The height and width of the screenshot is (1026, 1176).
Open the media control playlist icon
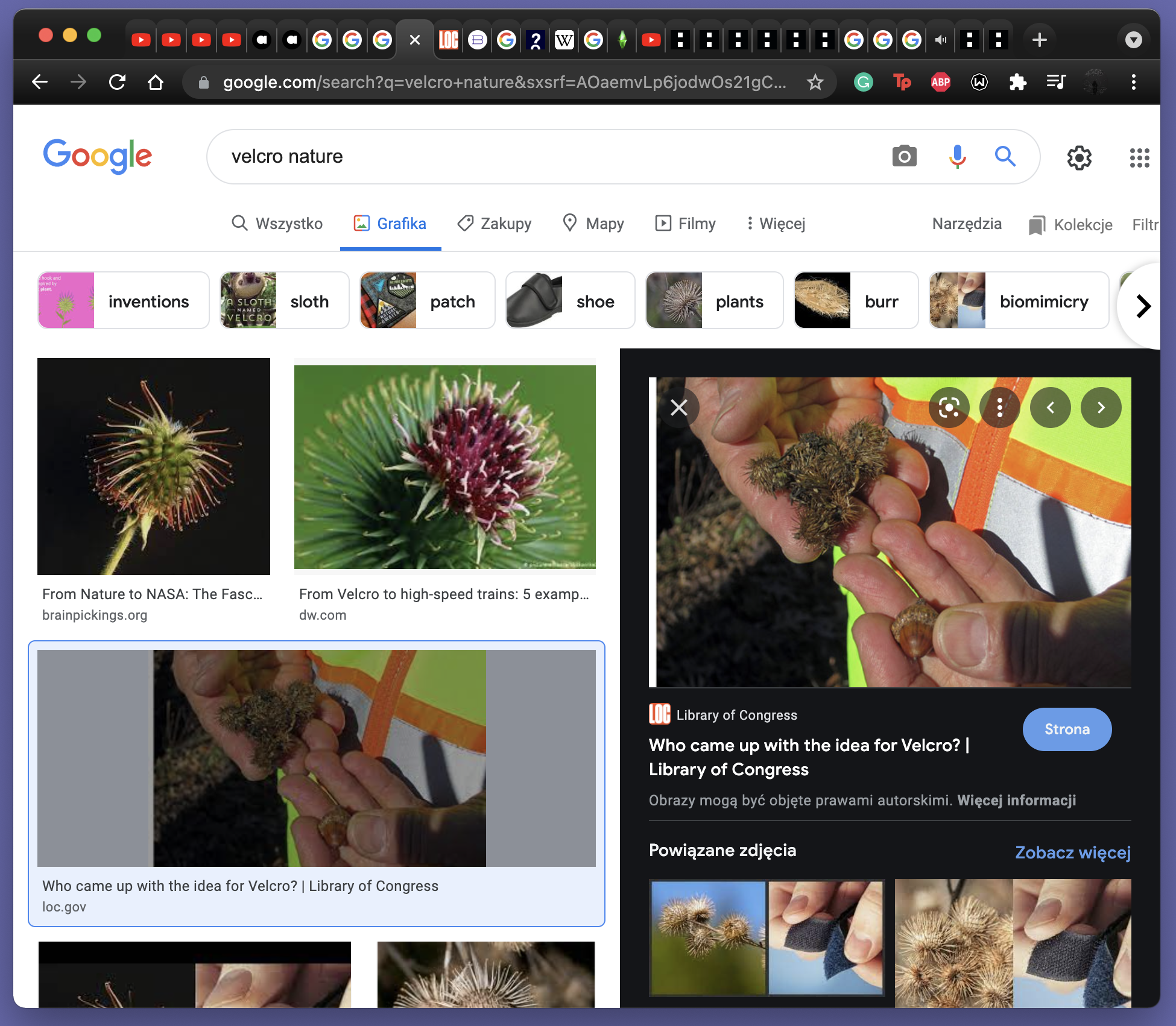[x=1057, y=81]
